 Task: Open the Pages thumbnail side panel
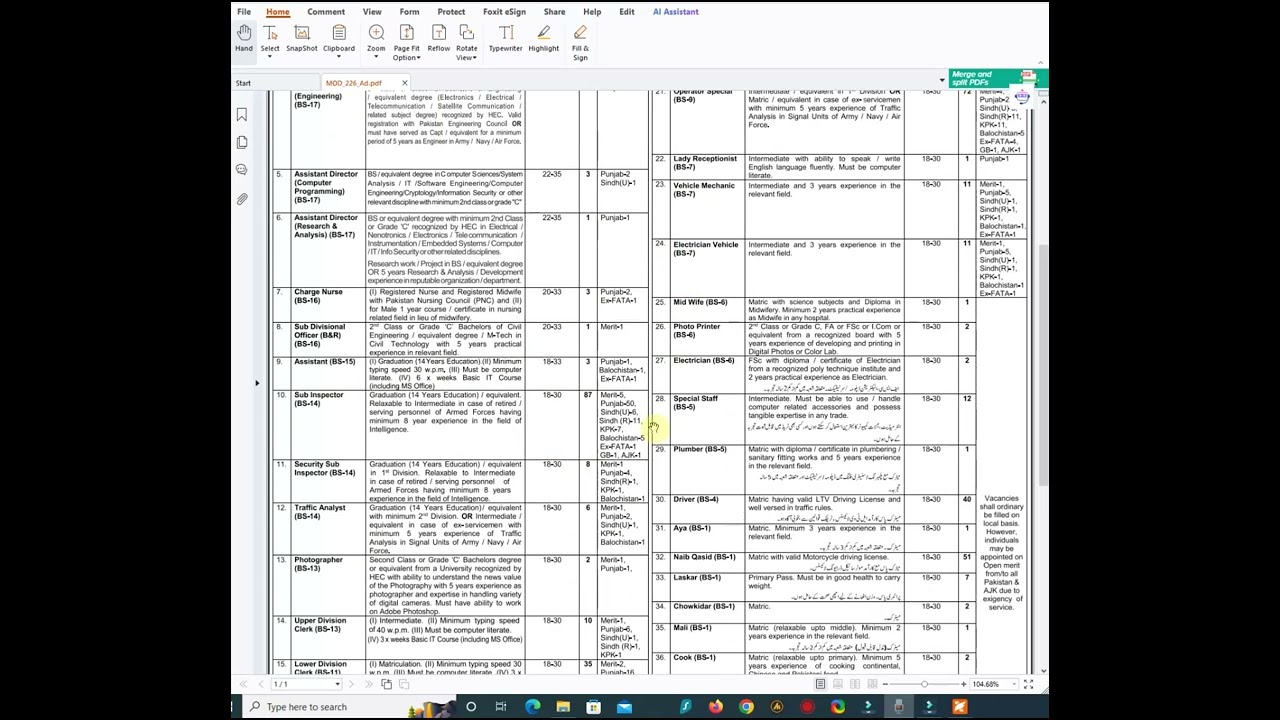tap(242, 143)
